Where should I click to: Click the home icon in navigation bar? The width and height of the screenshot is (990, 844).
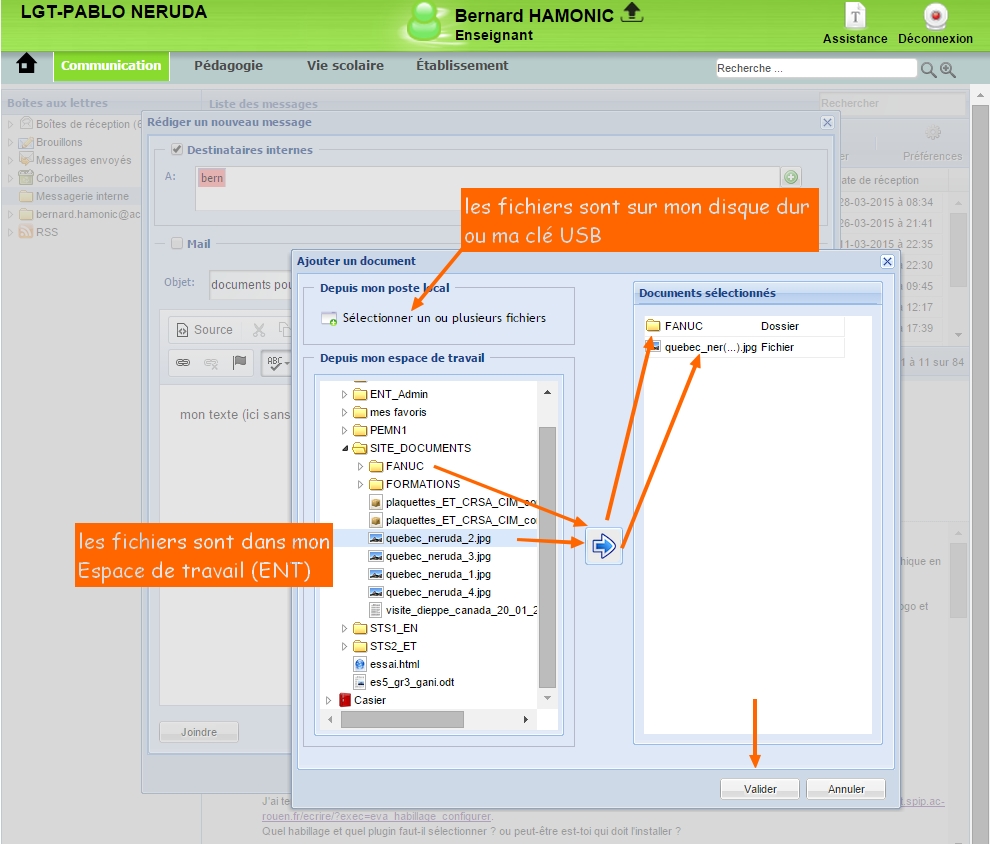pos(27,65)
